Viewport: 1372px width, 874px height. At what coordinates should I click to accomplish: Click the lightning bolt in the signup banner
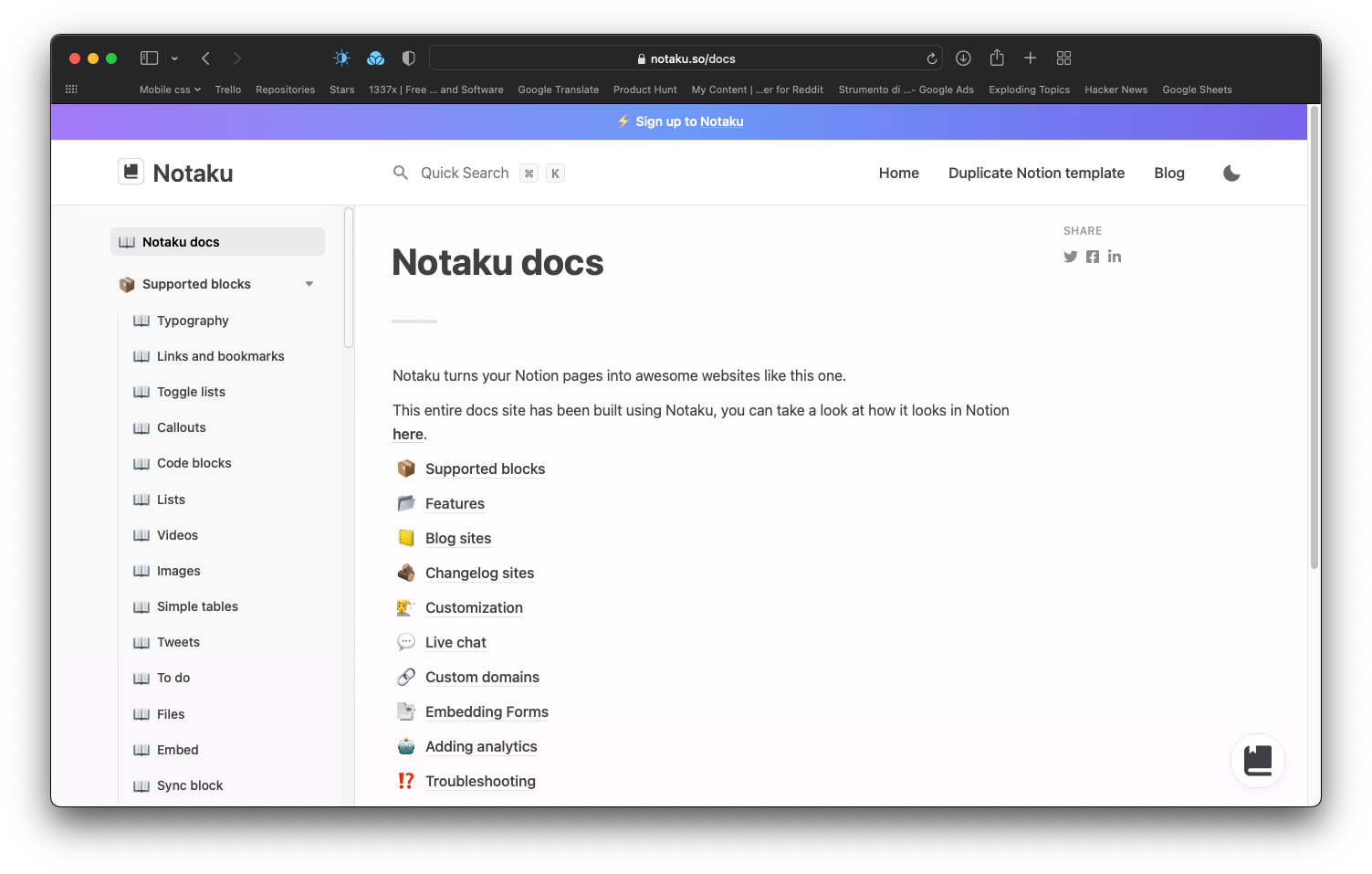pos(624,121)
